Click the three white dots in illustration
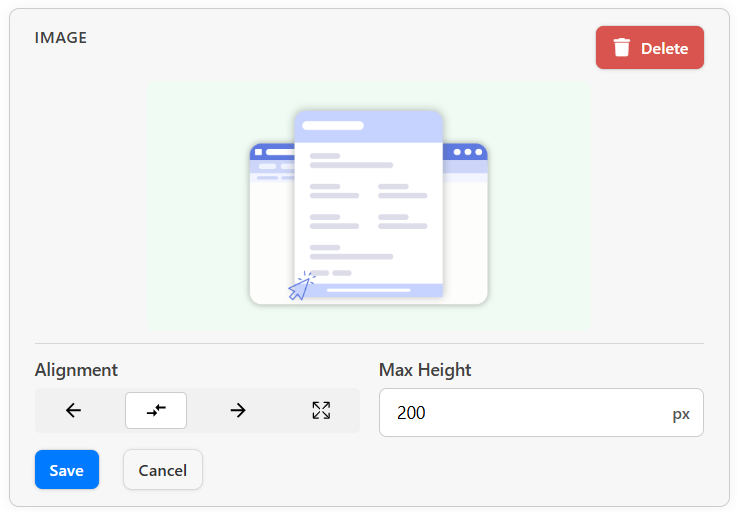The image size is (737, 512). point(468,152)
